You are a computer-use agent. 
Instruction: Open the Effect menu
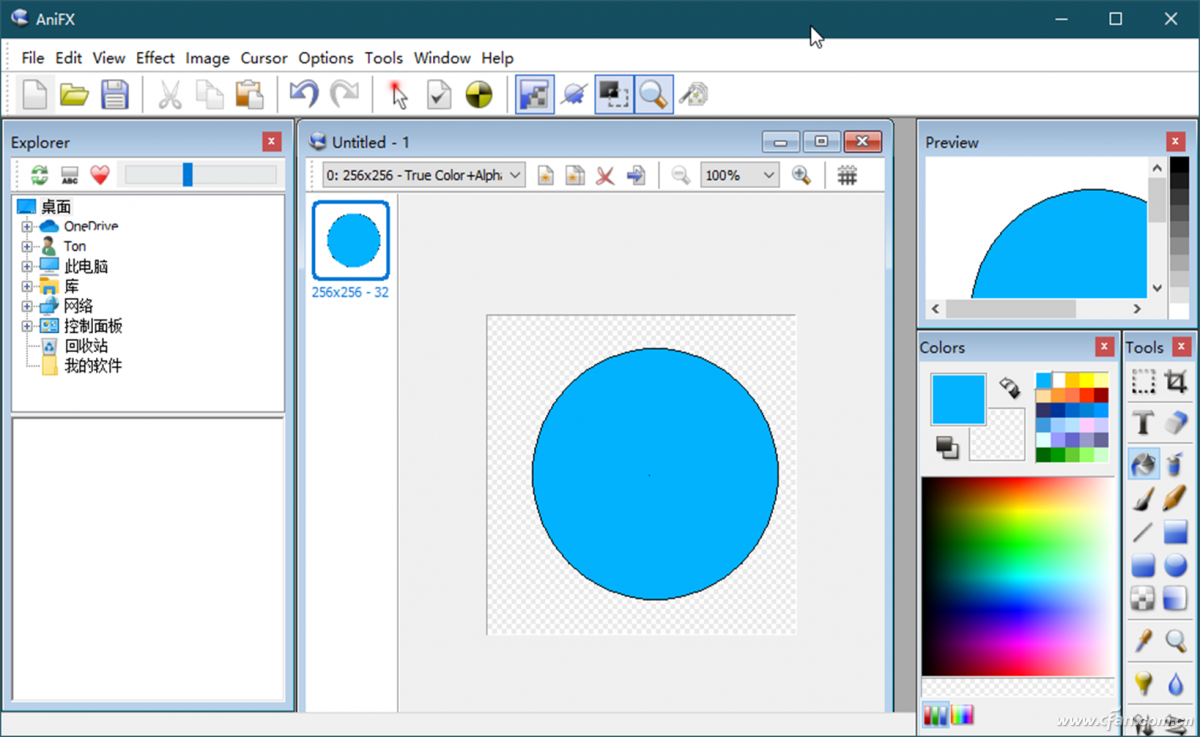click(155, 58)
